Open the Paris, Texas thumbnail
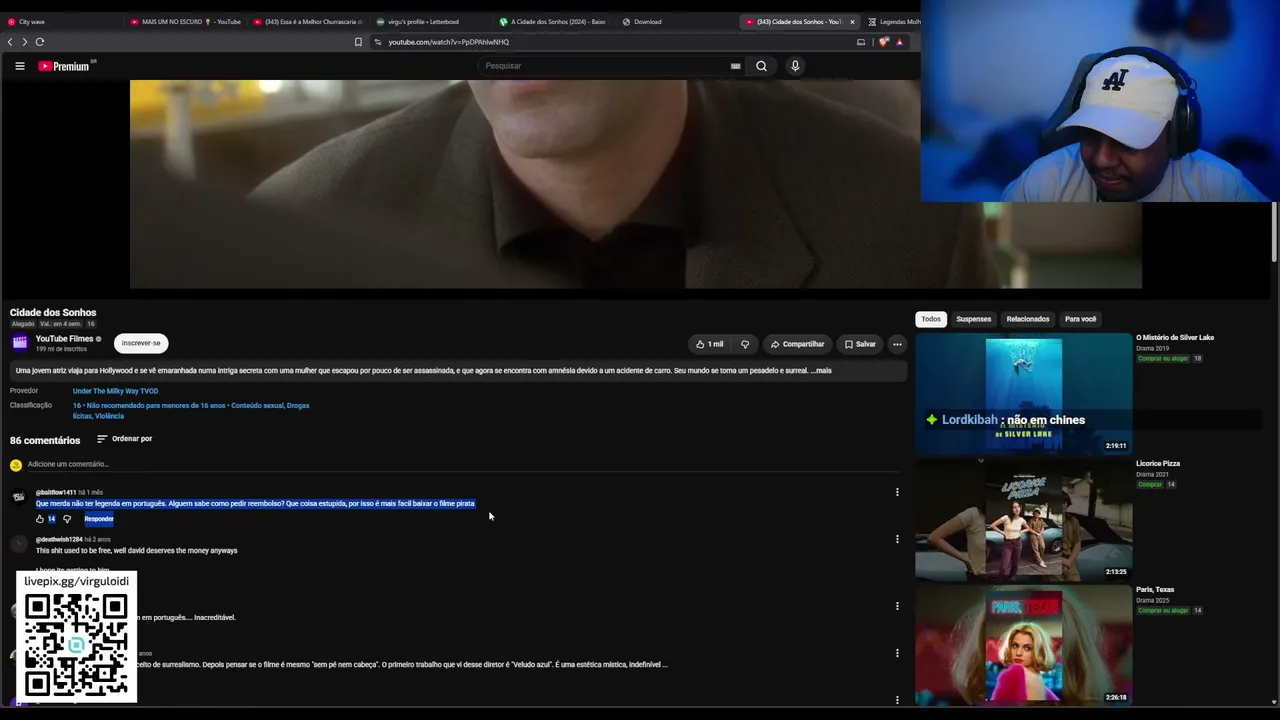Image resolution: width=1280 pixels, height=720 pixels. (1024, 646)
